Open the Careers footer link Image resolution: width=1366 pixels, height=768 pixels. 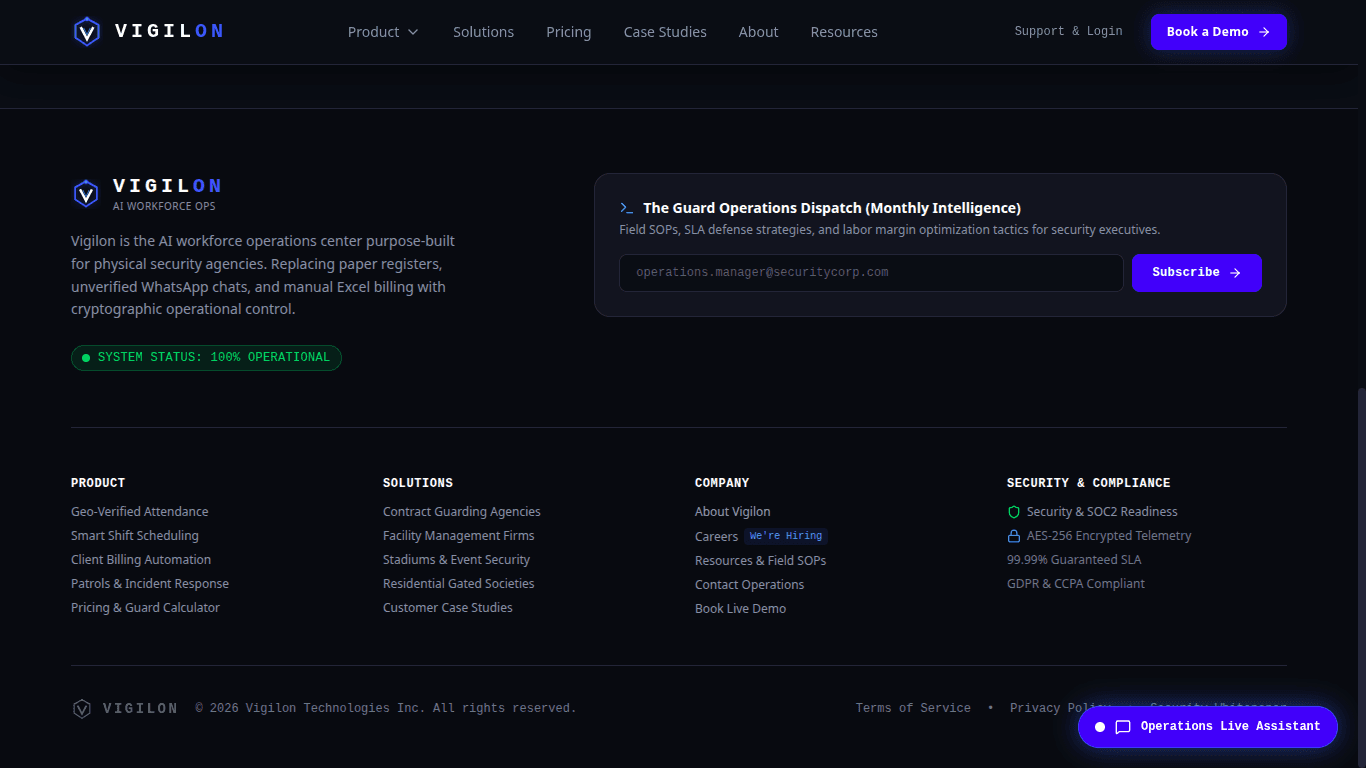point(716,537)
